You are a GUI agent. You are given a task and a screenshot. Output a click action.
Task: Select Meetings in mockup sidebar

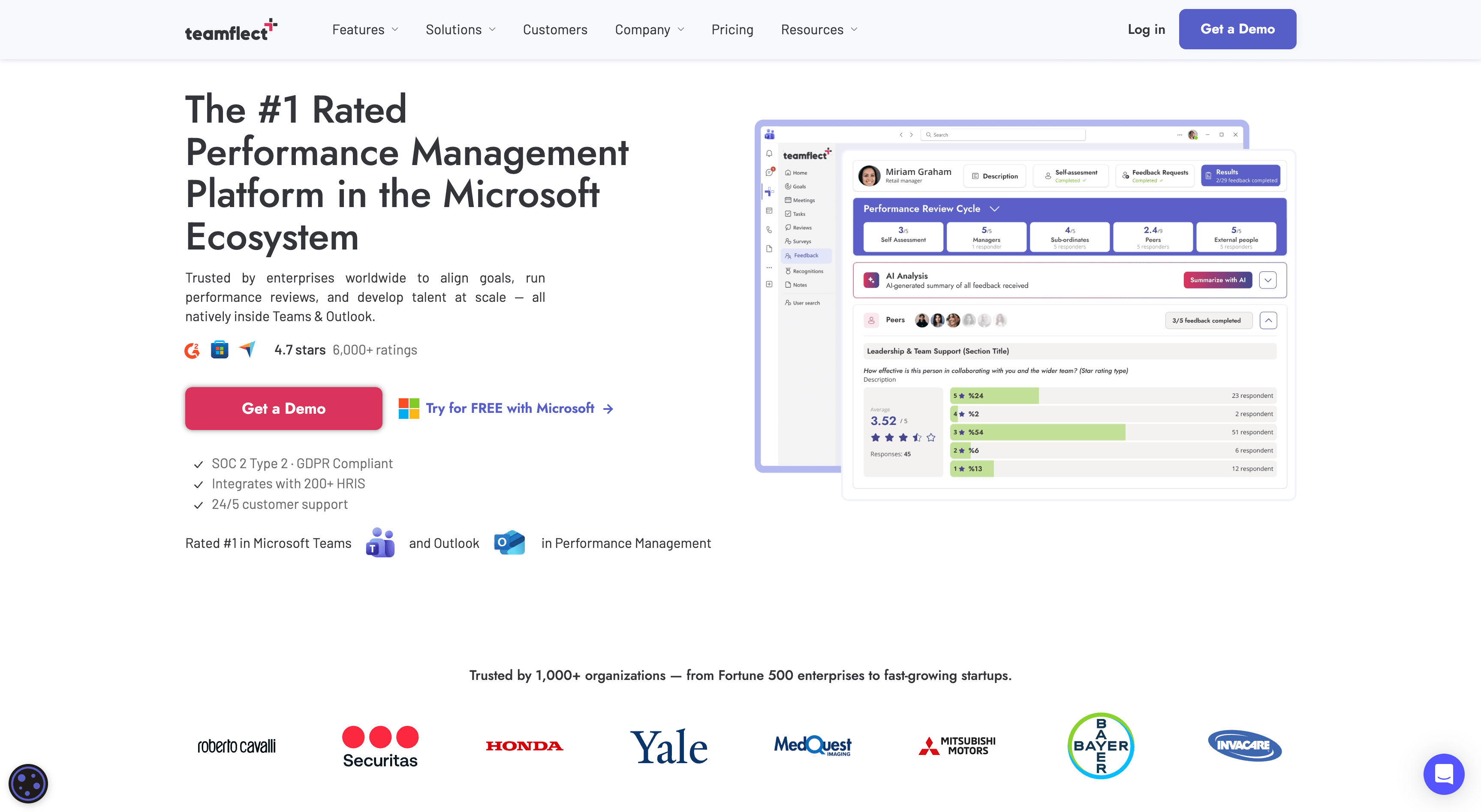[800, 200]
